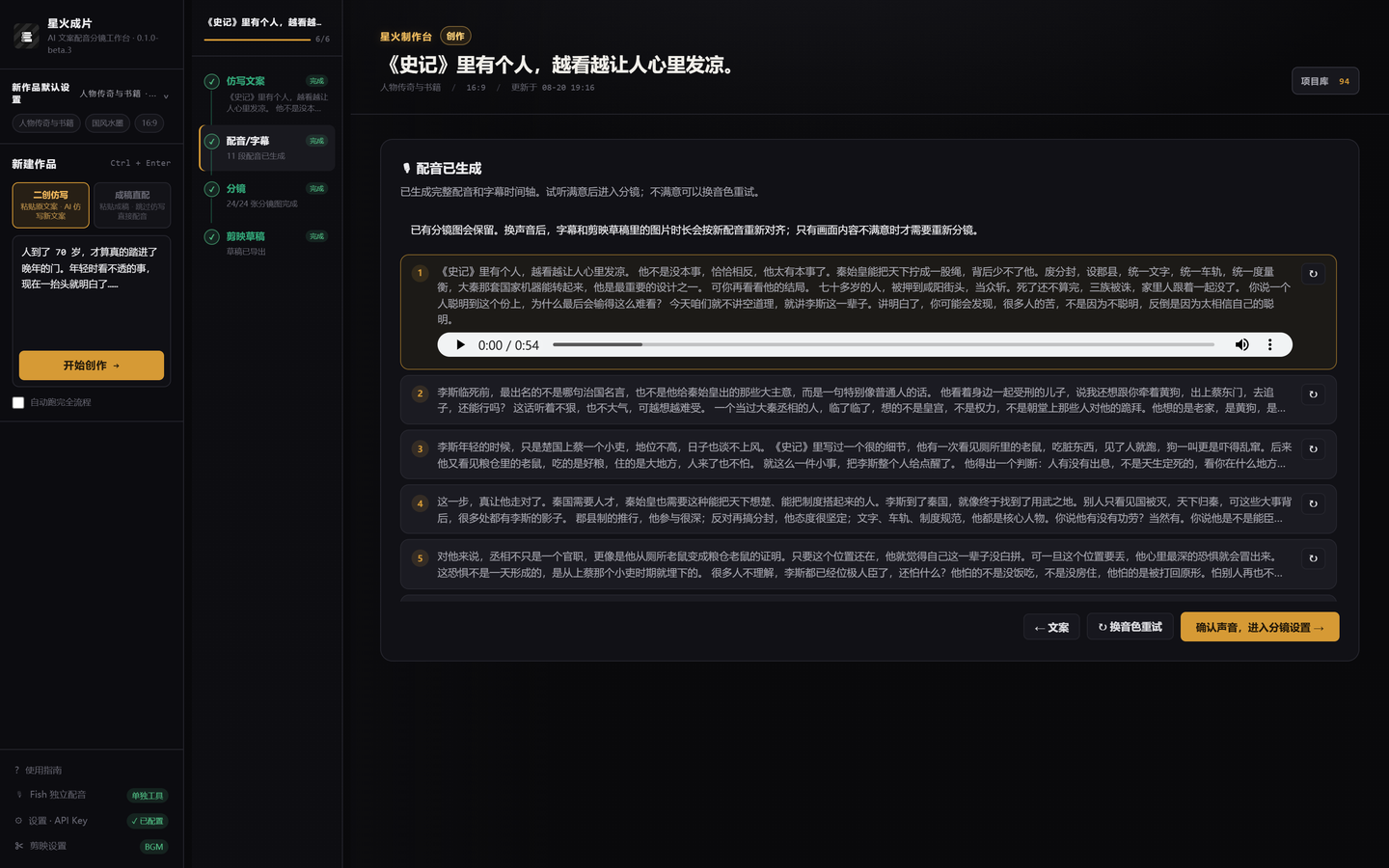Select the 二创仿写 creation mode
The width and height of the screenshot is (1389, 868).
tap(51, 205)
